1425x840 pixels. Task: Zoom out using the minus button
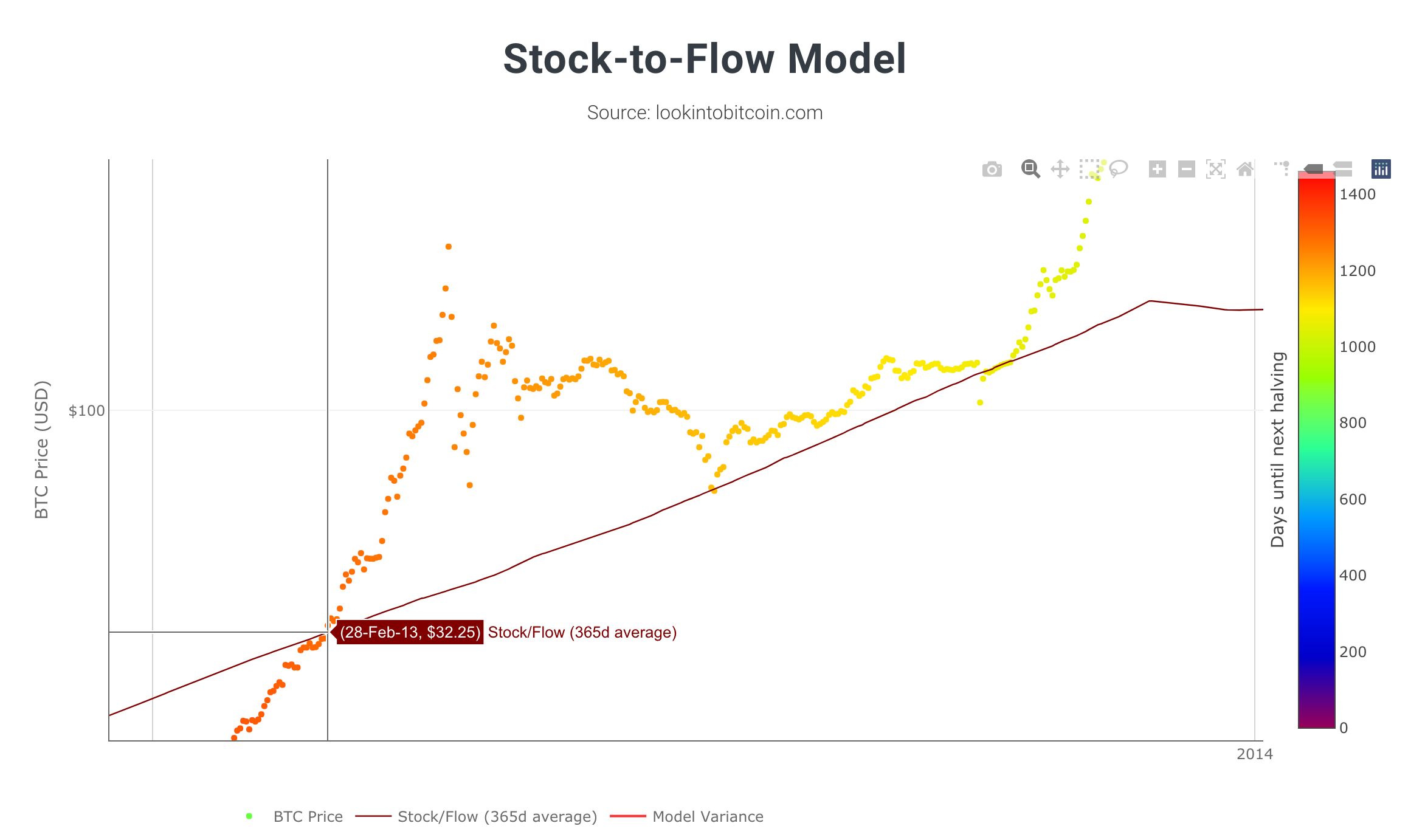coord(1186,169)
